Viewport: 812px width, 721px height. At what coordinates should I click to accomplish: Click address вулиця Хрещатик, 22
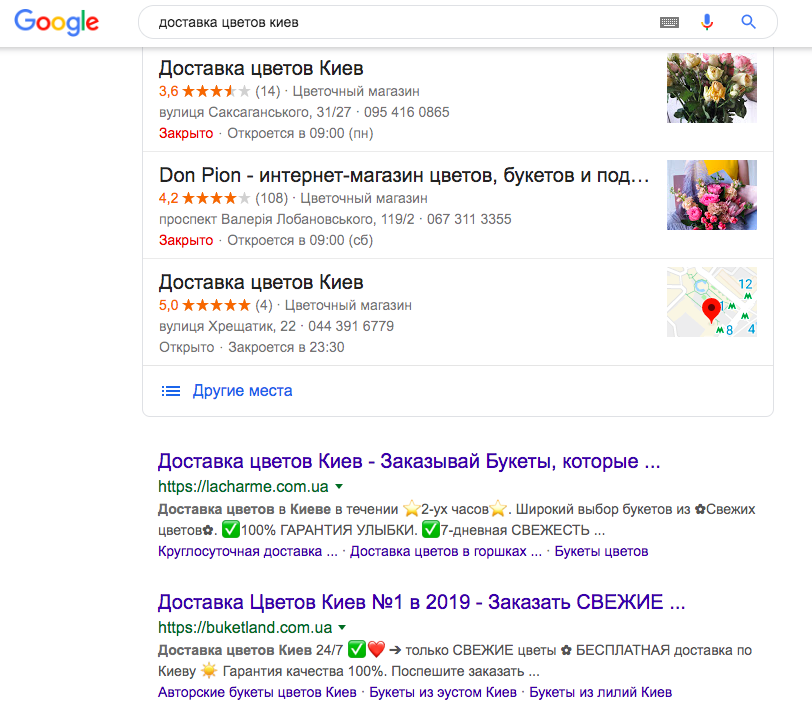(x=227, y=326)
